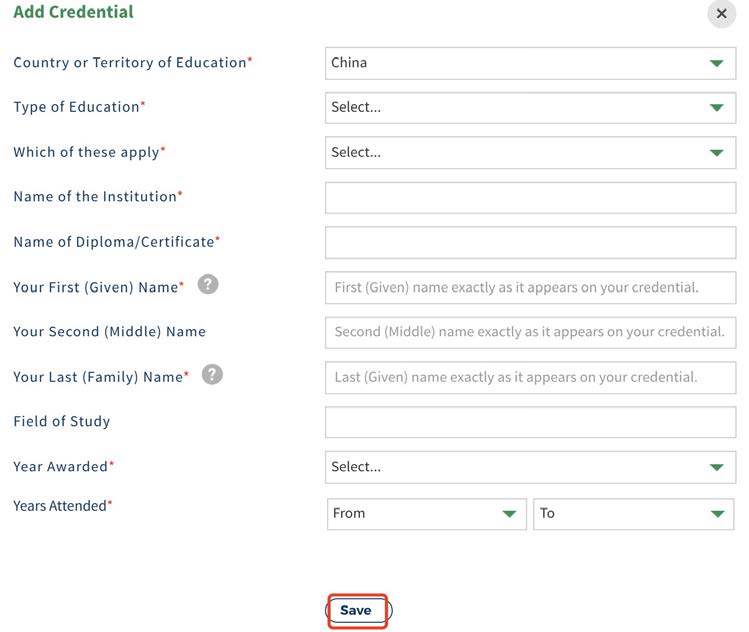Click the Year Awarded green arrow
The image size is (749, 632).
(717, 467)
